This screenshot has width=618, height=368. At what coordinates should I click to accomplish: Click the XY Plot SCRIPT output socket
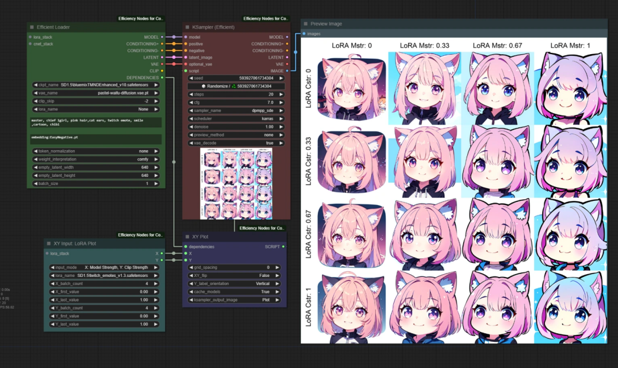click(283, 247)
